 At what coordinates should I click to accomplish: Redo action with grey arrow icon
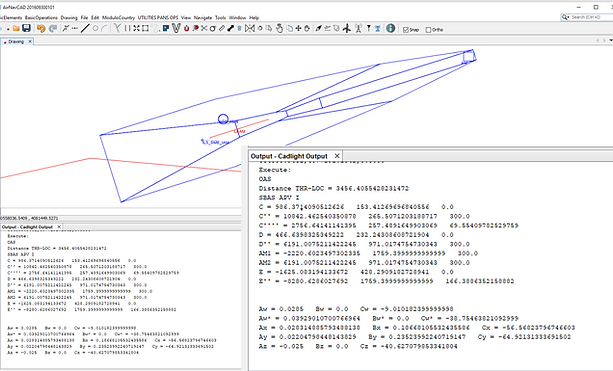click(53, 28)
